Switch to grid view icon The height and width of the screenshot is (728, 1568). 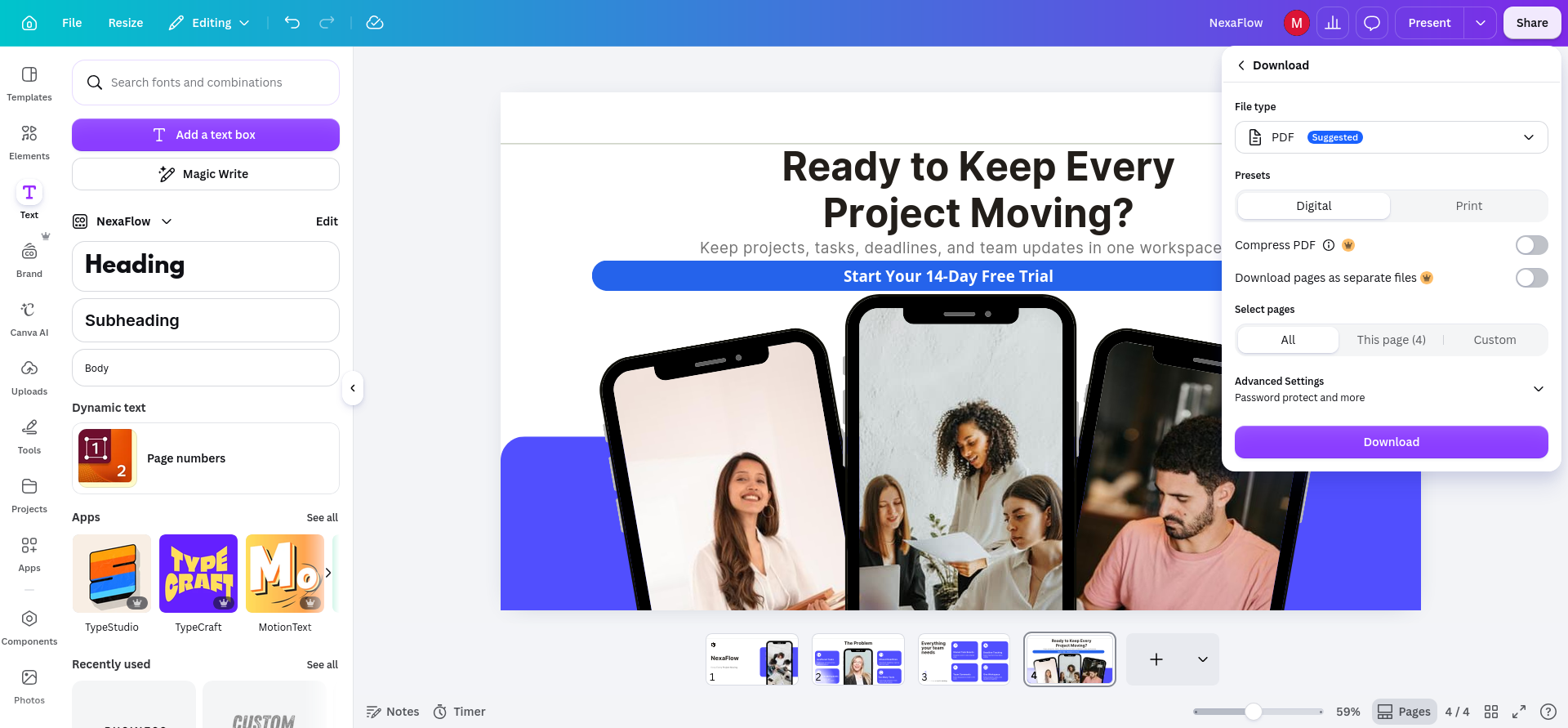[1491, 712]
